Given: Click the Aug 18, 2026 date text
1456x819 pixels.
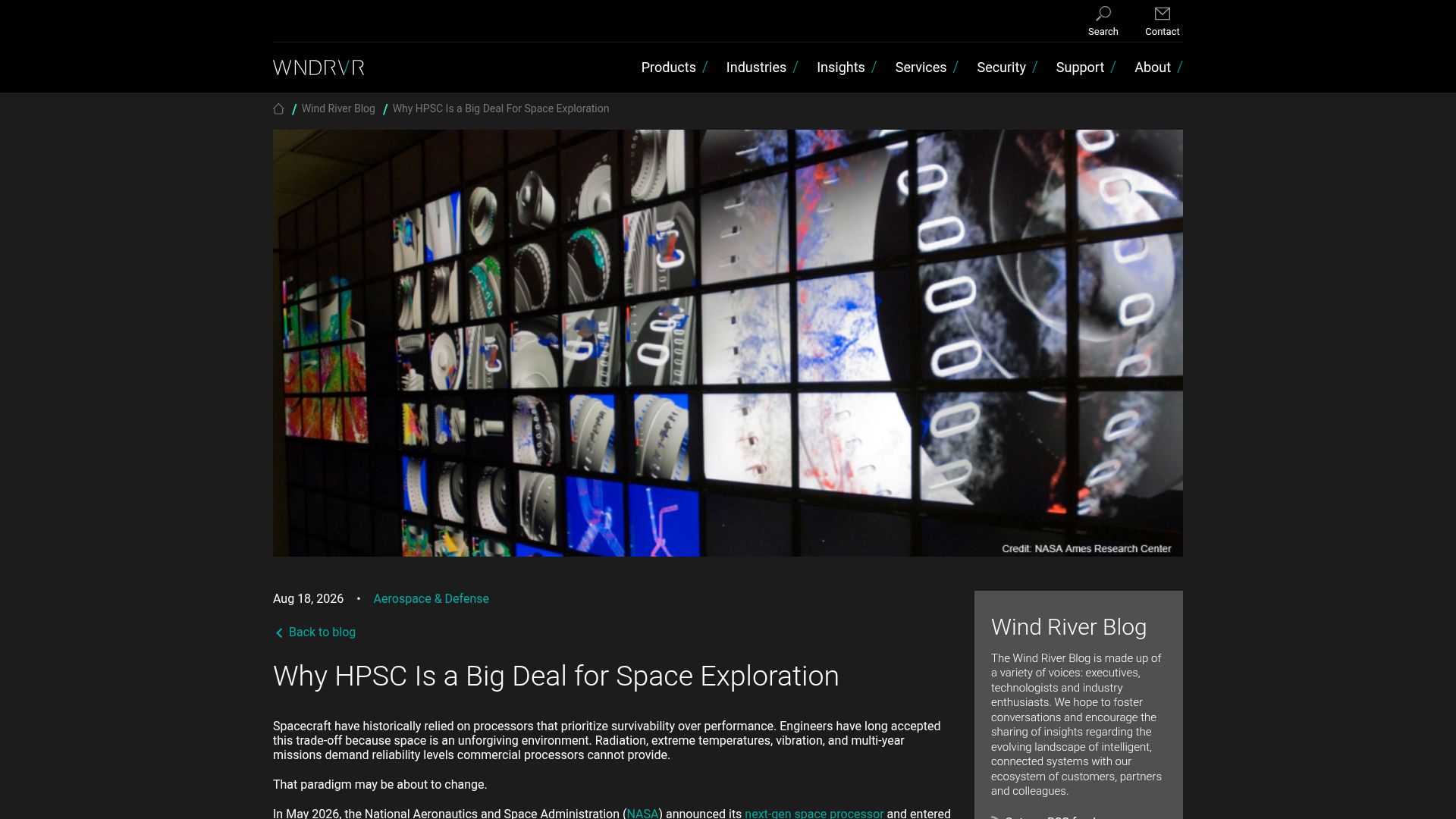Looking at the screenshot, I should [308, 599].
